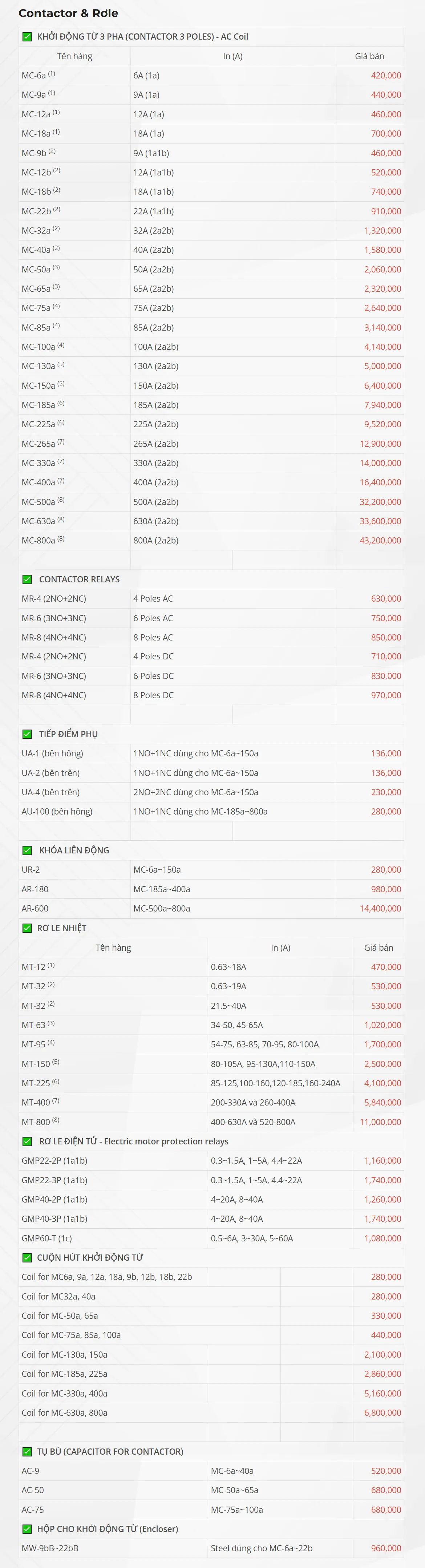Select the MC-6a product name
Viewport: 425px width, 1568px height.
[x=34, y=76]
